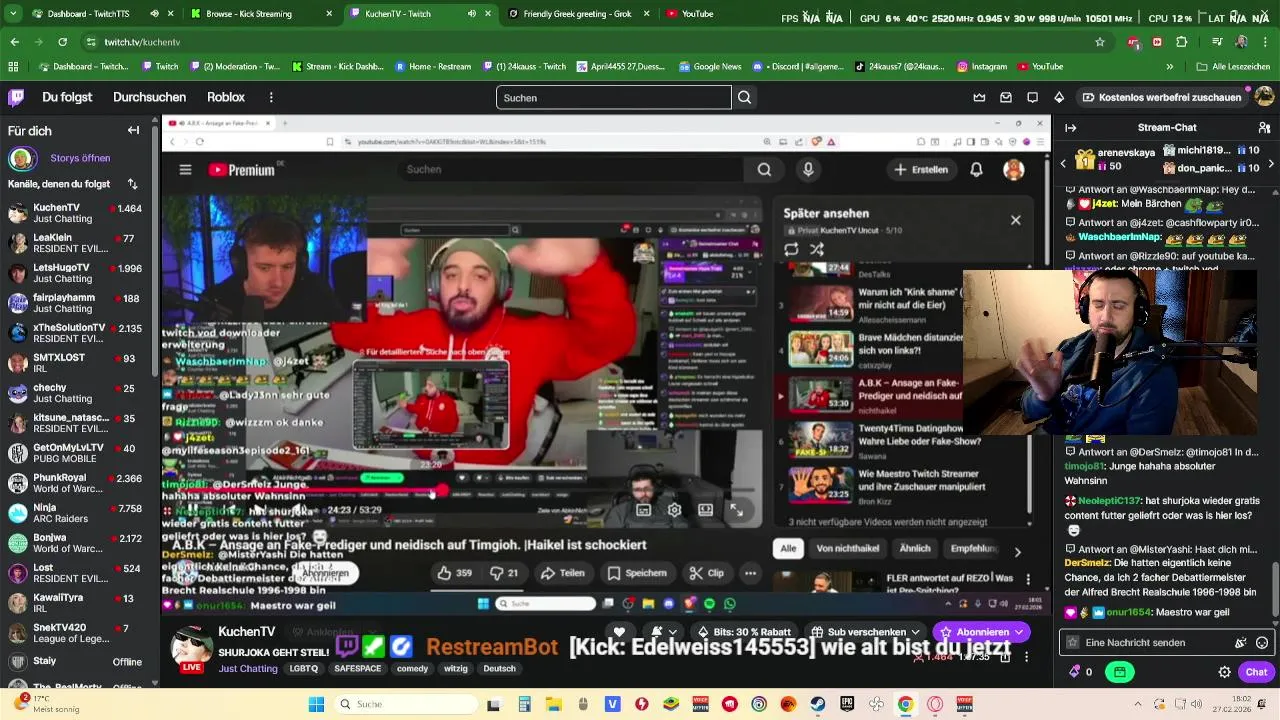Open Roblox in Twitch nav
The width and height of the screenshot is (1280, 720).
[226, 97]
